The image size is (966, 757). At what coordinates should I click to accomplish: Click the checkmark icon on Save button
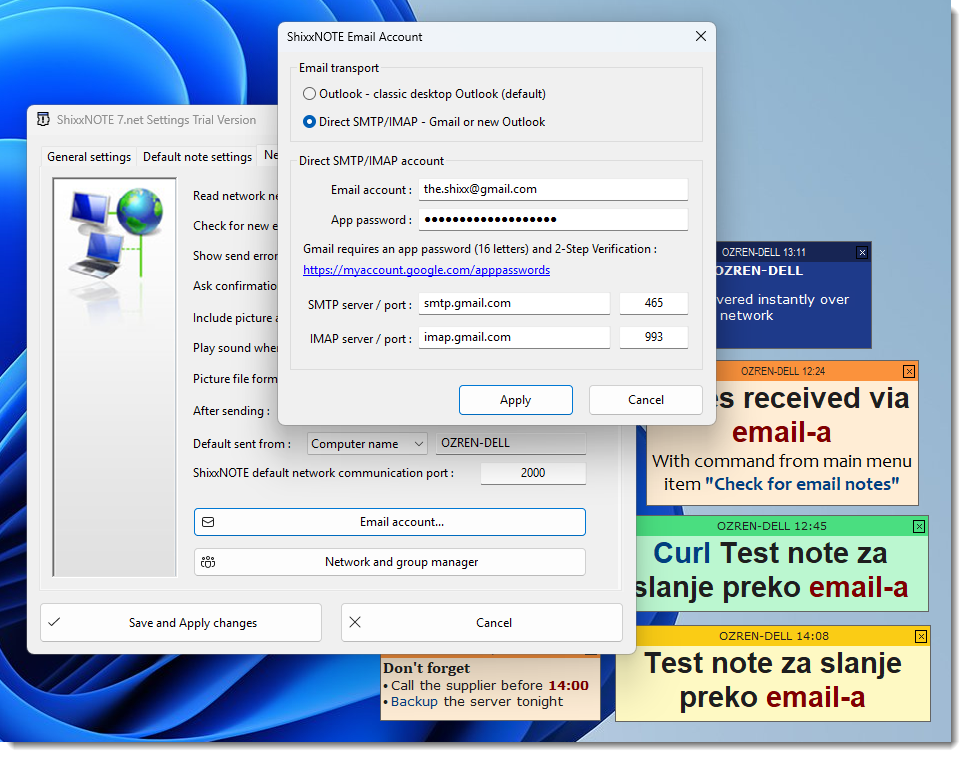(x=54, y=622)
